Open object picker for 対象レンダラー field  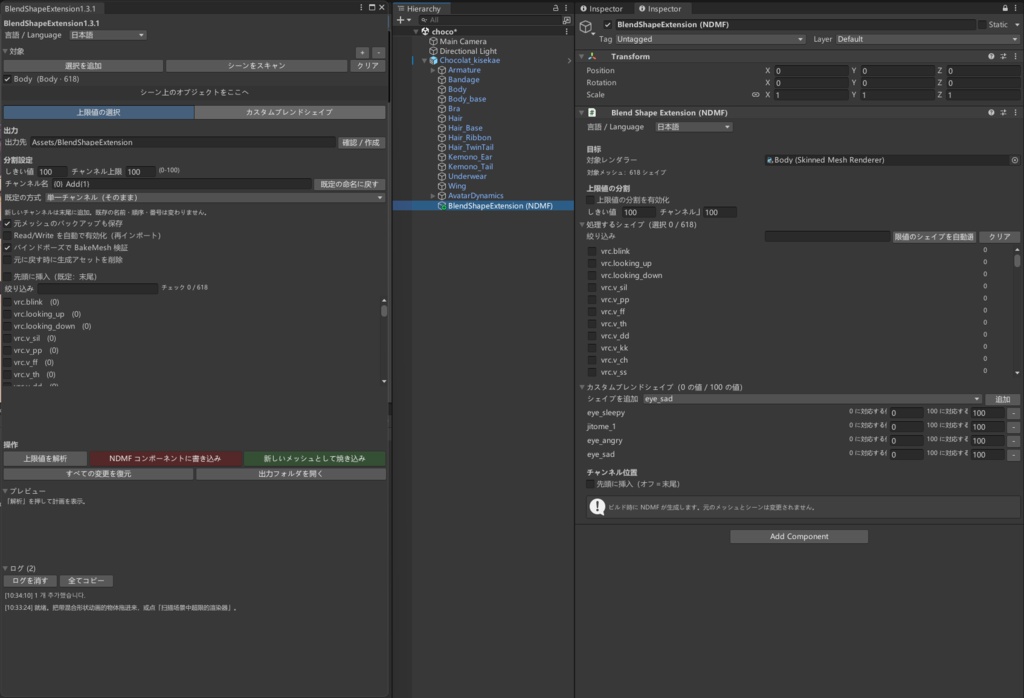1015,160
